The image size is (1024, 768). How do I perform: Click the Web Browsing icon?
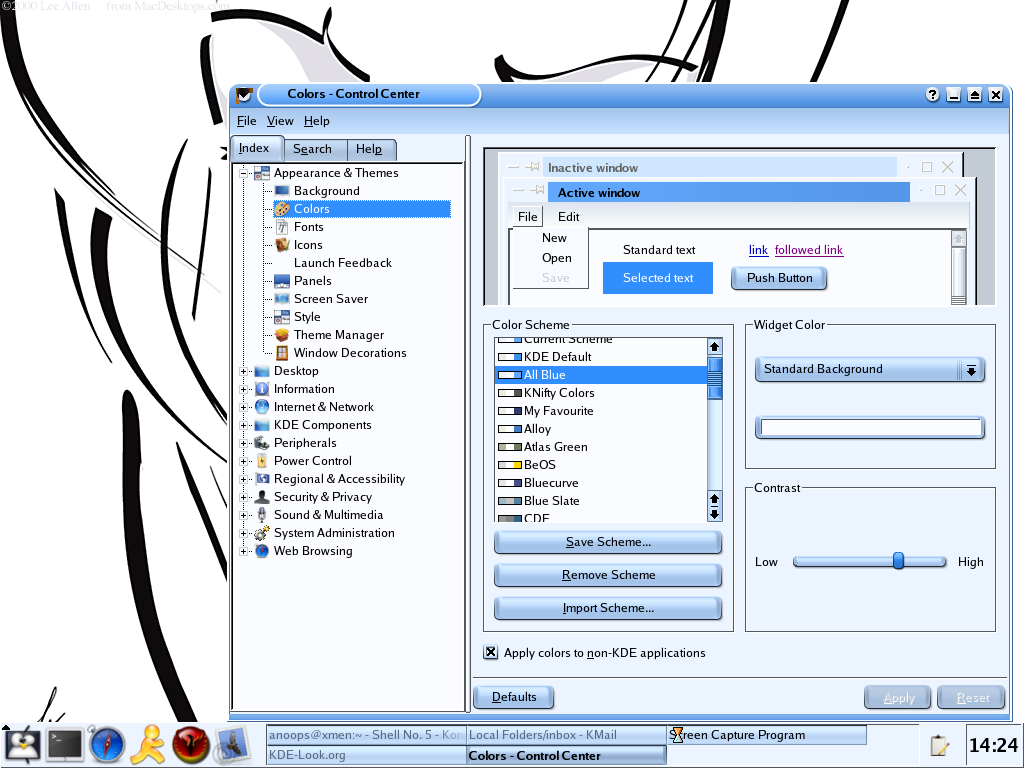pyautogui.click(x=262, y=551)
